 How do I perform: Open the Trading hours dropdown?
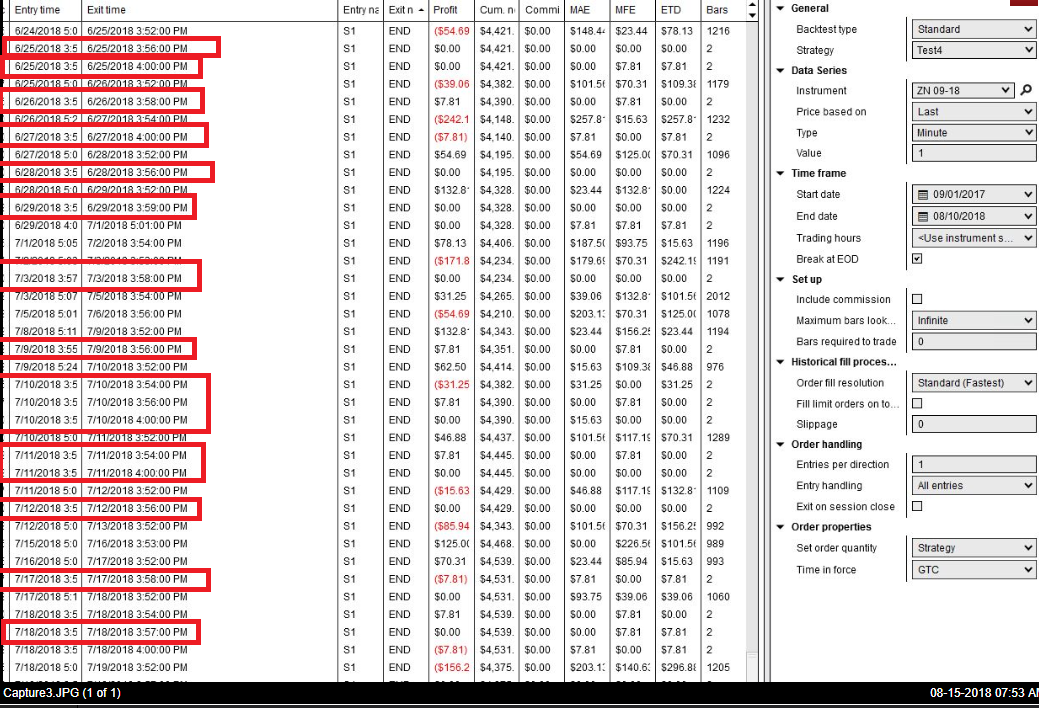pos(973,237)
